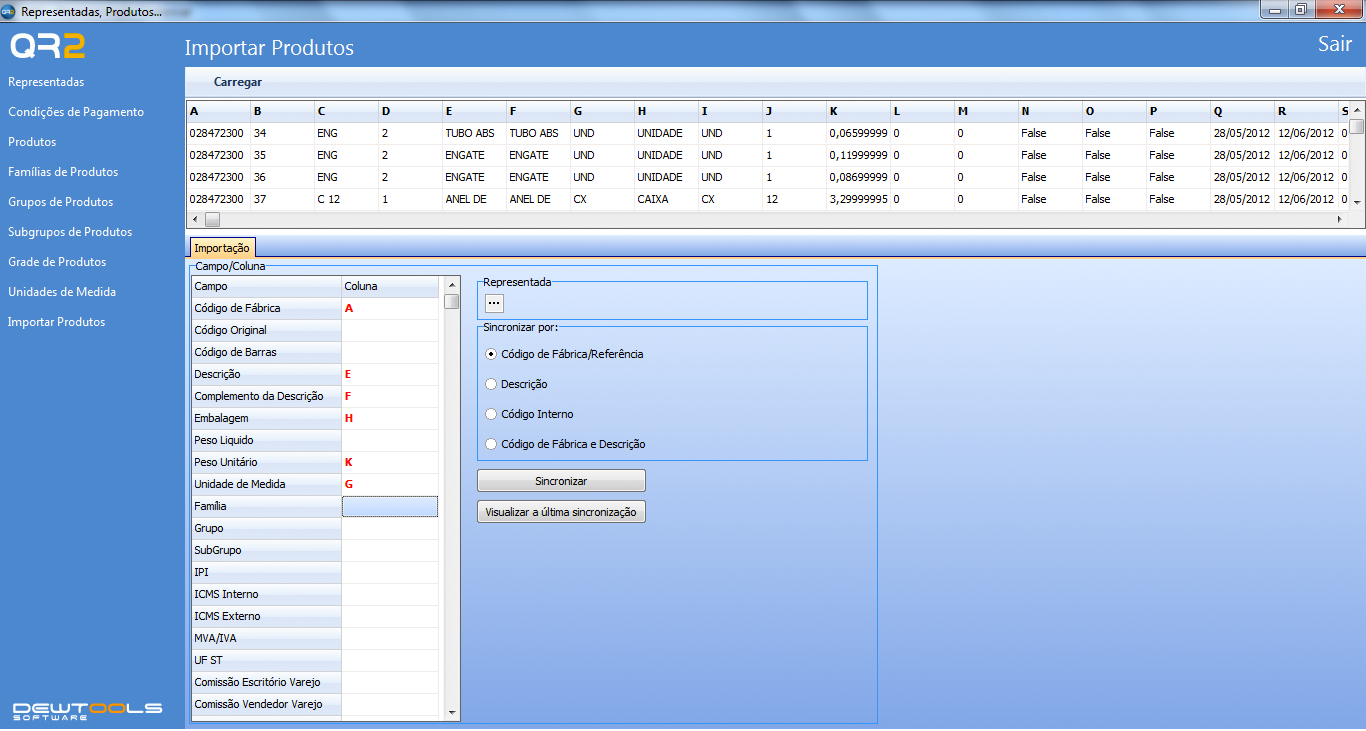
Task: Click the Coluna cell for Código Original
Action: pyautogui.click(x=390, y=330)
